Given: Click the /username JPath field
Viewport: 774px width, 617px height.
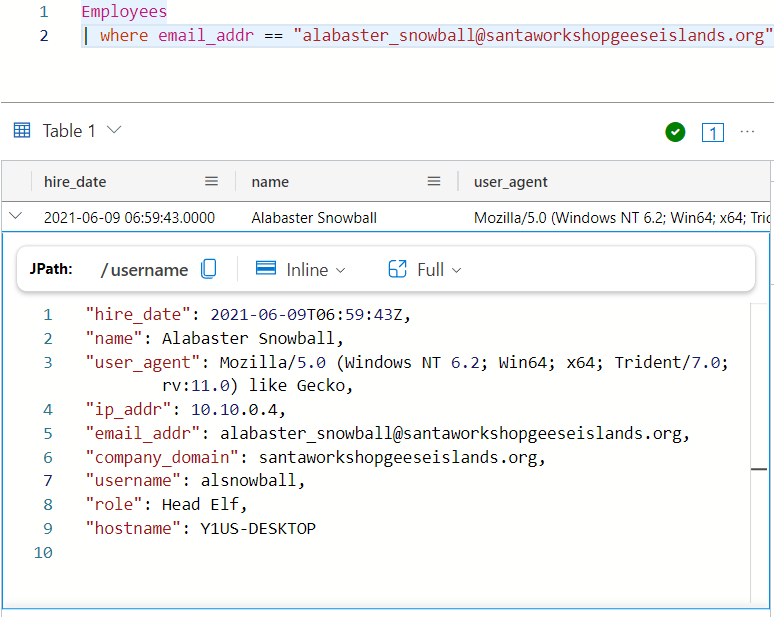Looking at the screenshot, I should point(144,270).
